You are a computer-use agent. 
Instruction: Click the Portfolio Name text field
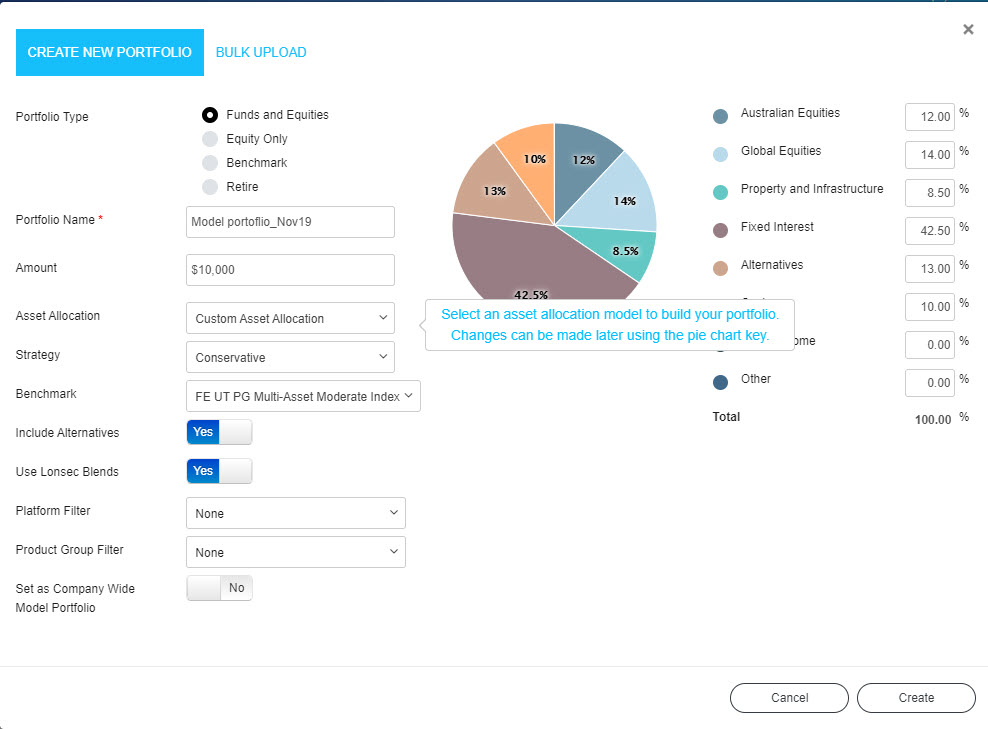[x=290, y=222]
